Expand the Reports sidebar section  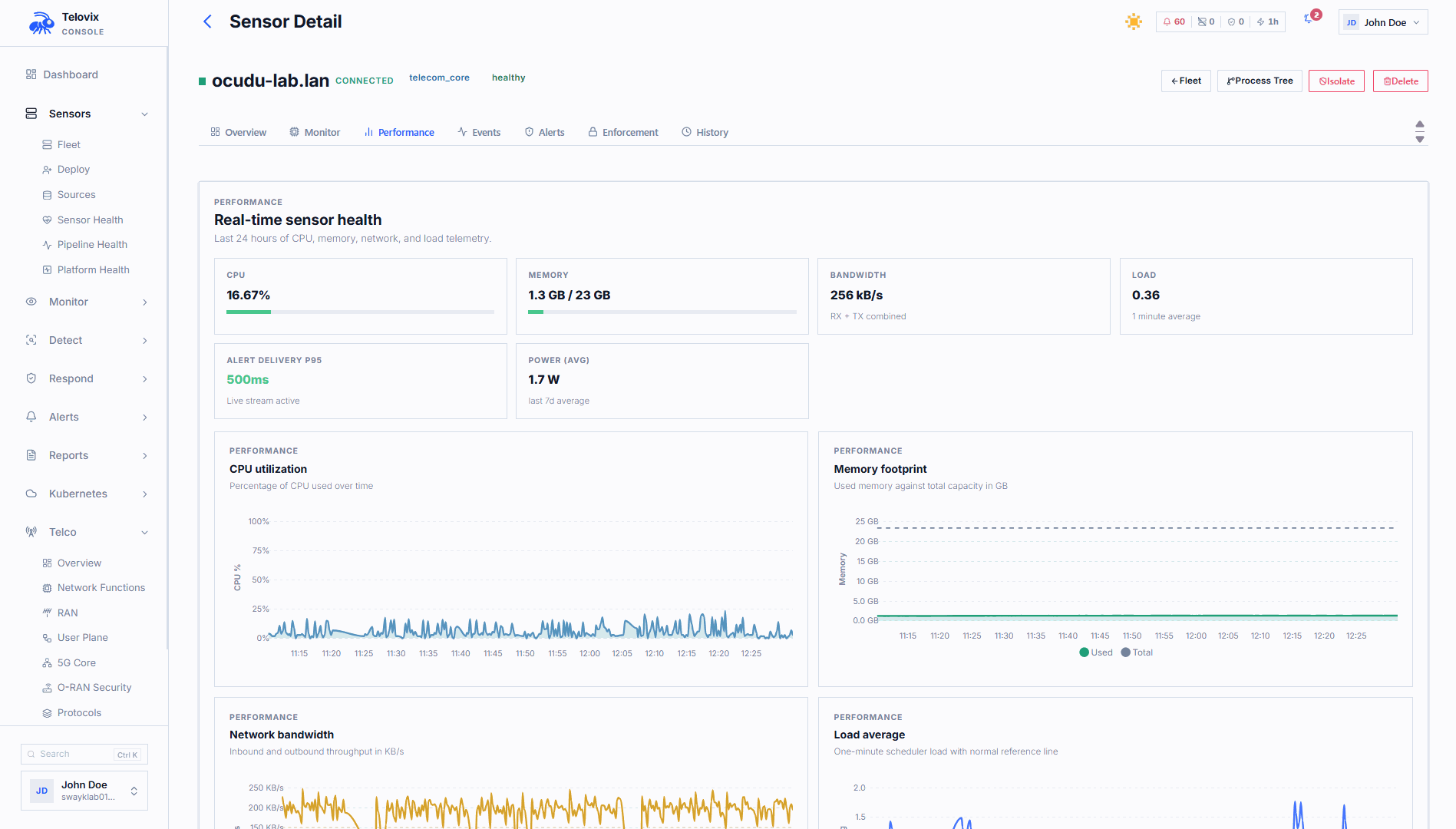[86, 455]
